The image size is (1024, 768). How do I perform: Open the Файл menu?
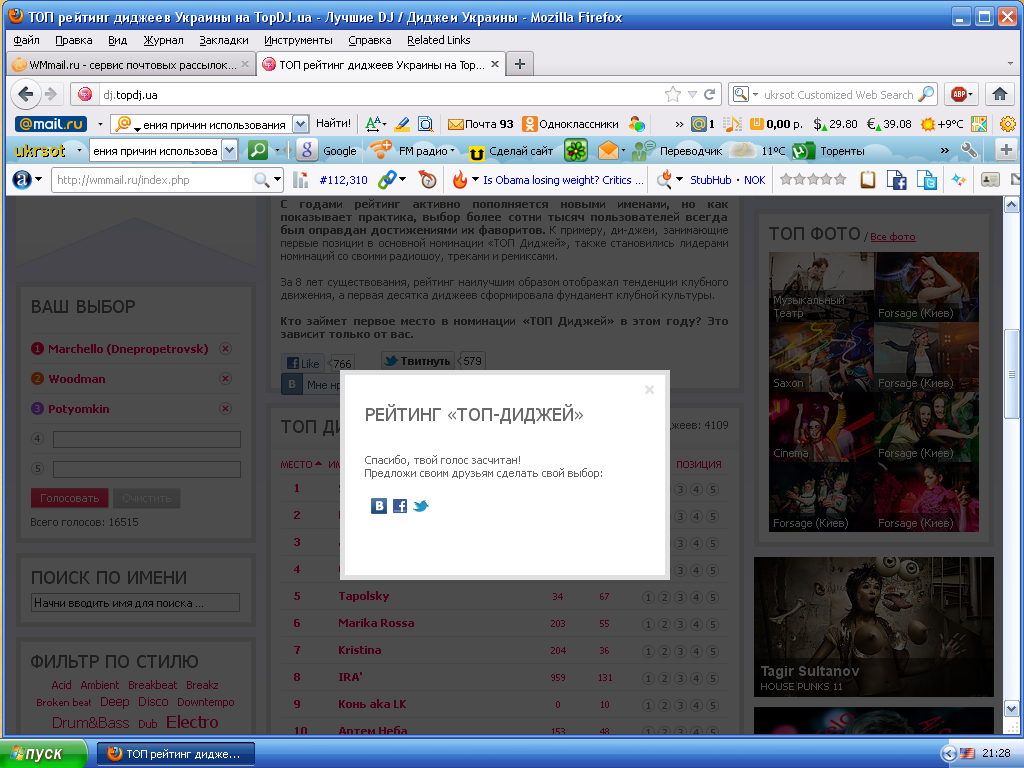click(x=26, y=40)
